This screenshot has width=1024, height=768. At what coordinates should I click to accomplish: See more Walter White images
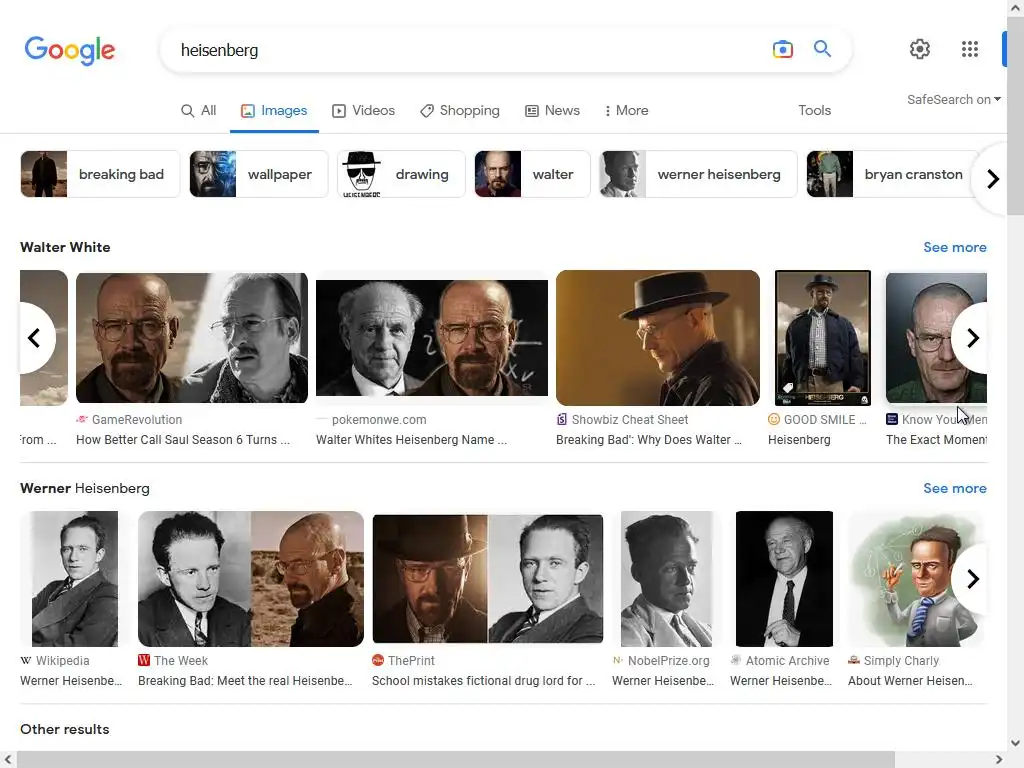tap(955, 248)
